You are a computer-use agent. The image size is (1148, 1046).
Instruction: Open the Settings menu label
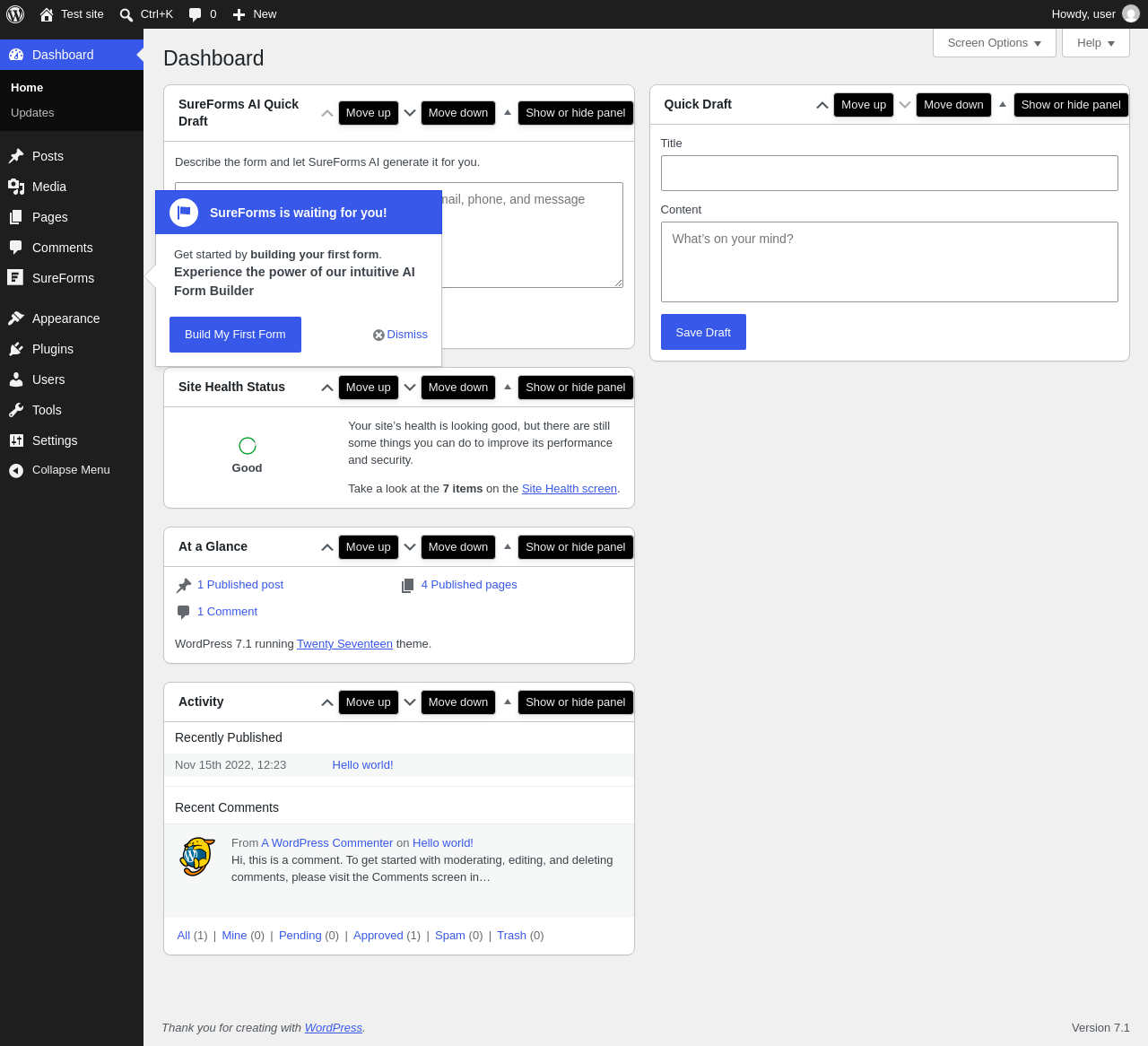pos(55,440)
